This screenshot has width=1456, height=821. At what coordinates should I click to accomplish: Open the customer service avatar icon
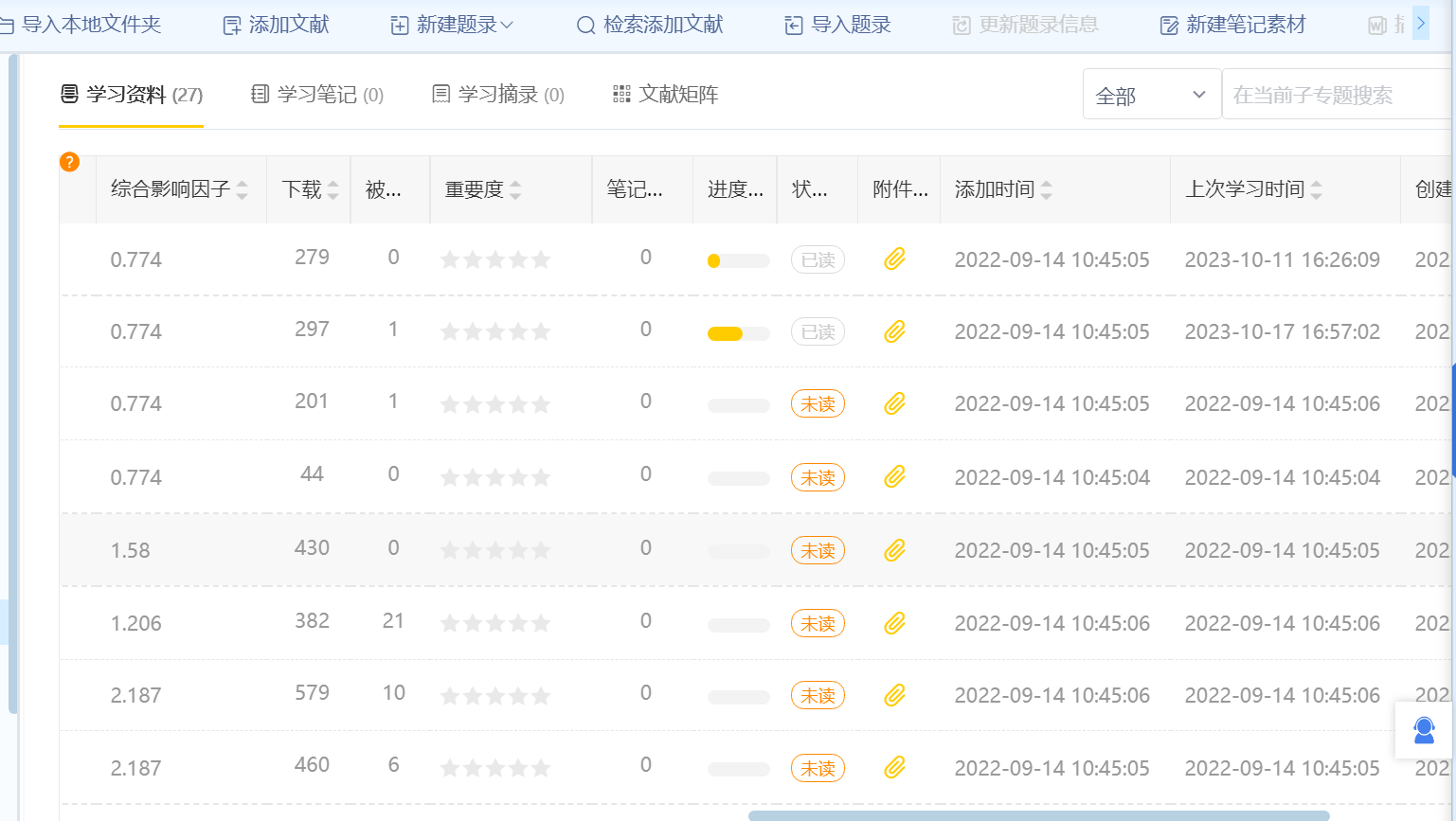1424,730
